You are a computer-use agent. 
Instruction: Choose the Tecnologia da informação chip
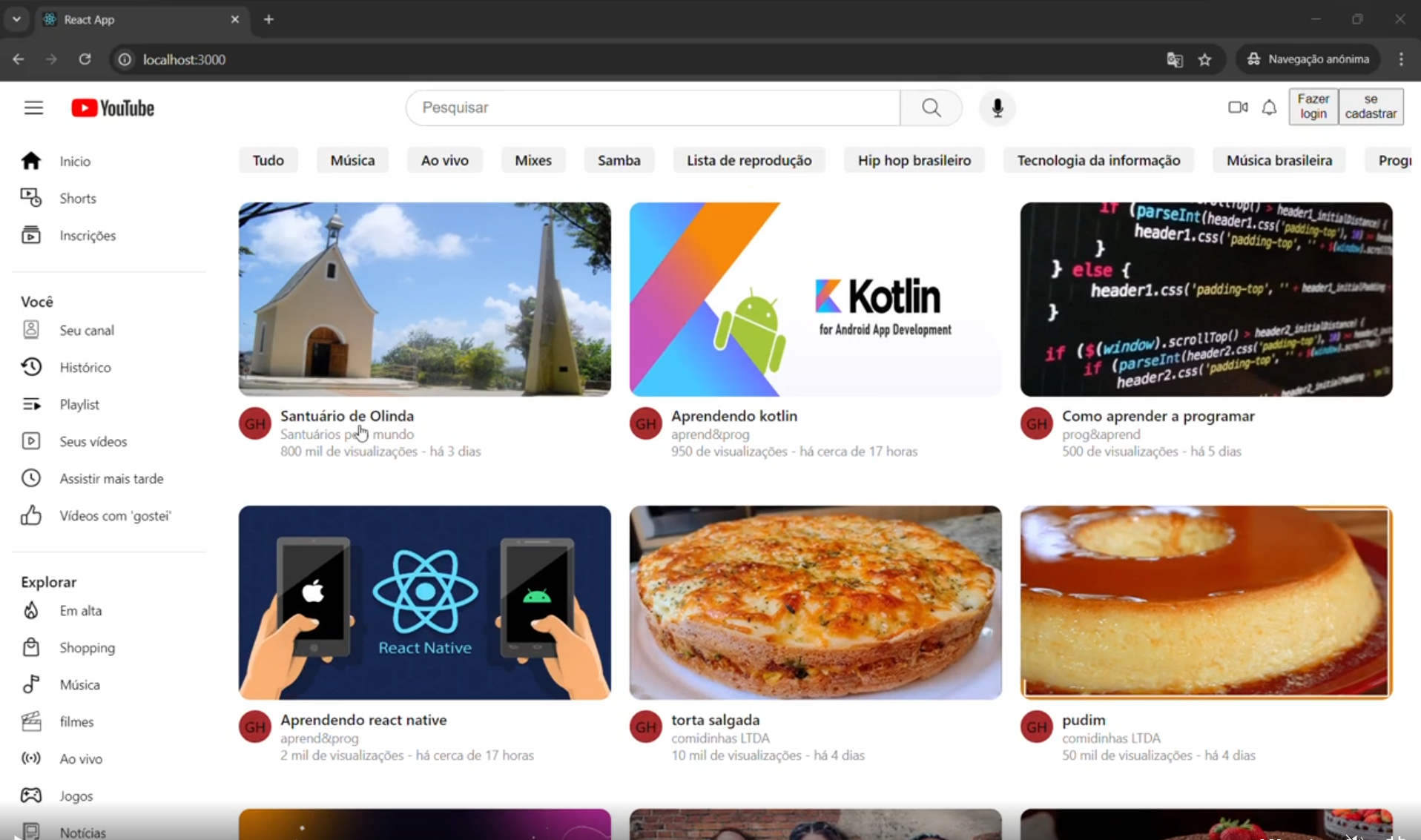click(x=1098, y=161)
